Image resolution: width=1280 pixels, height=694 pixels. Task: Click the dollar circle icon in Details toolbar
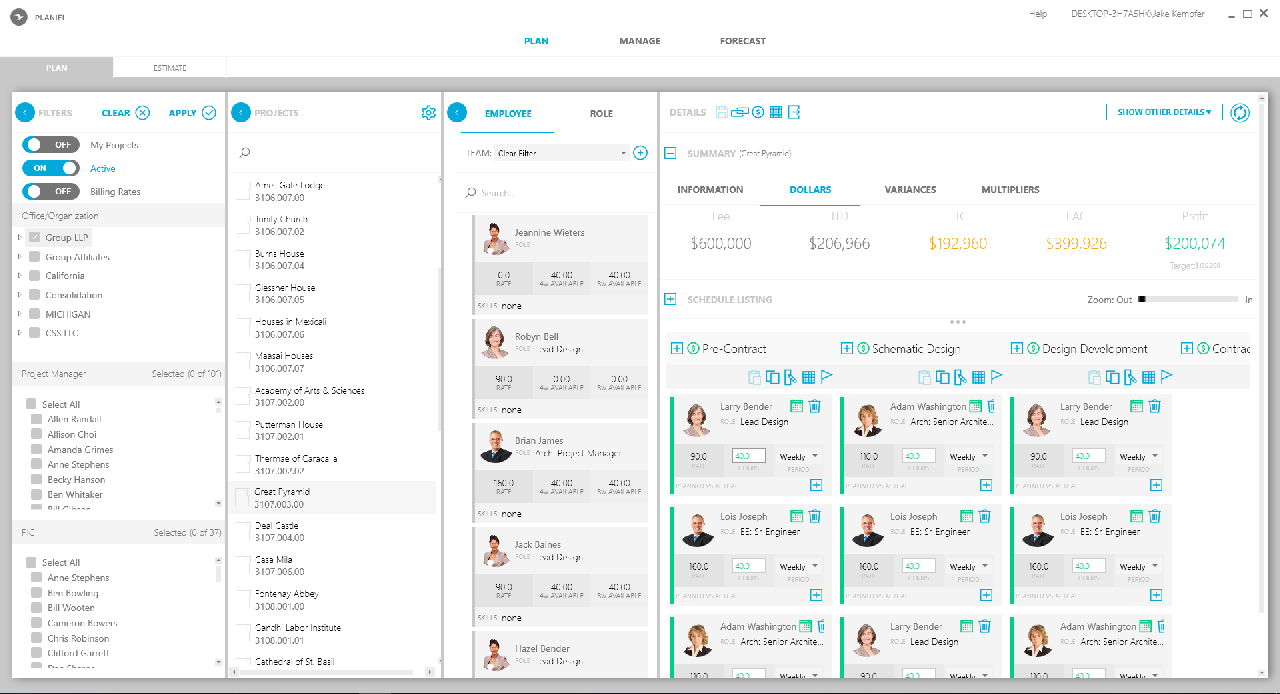tap(758, 112)
